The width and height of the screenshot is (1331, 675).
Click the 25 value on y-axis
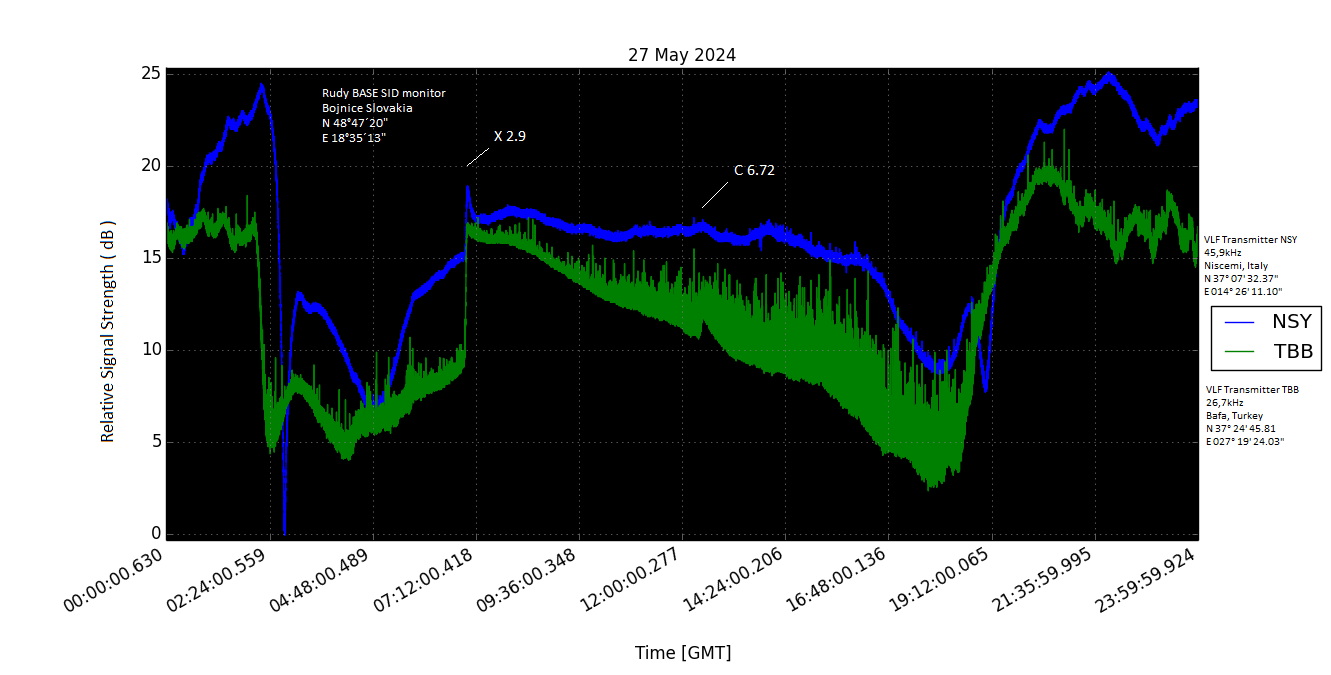[x=148, y=74]
